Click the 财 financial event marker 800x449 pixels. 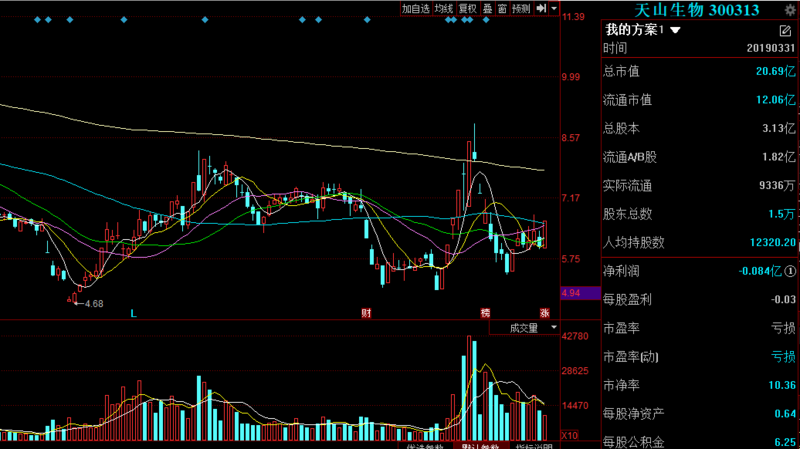(x=366, y=313)
